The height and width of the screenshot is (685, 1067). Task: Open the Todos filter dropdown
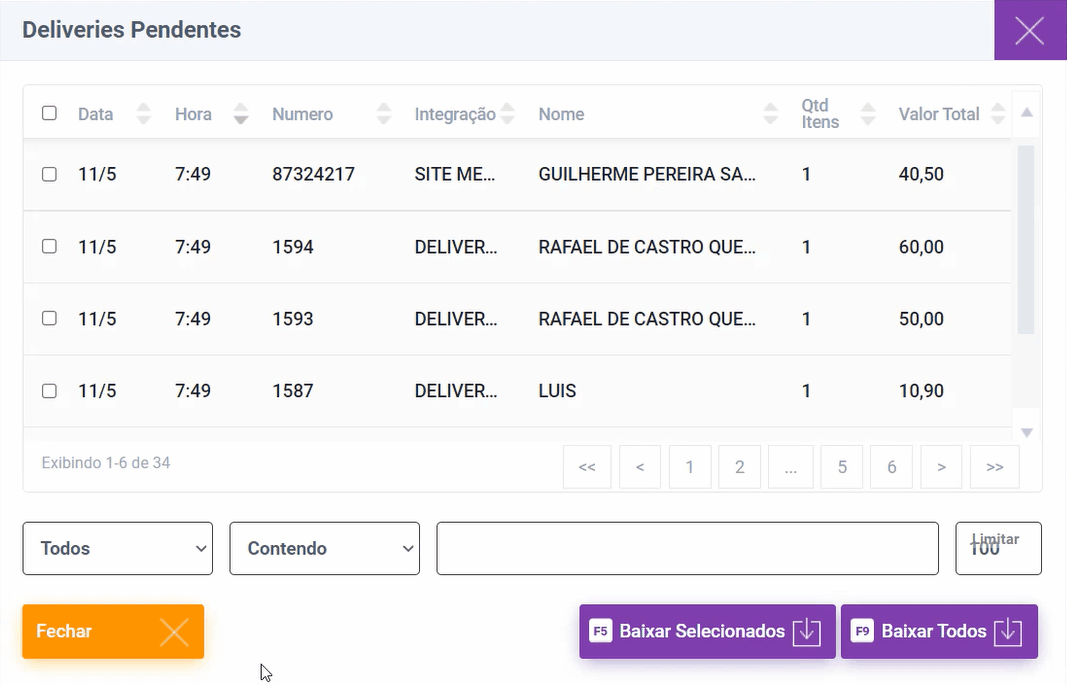[118, 548]
